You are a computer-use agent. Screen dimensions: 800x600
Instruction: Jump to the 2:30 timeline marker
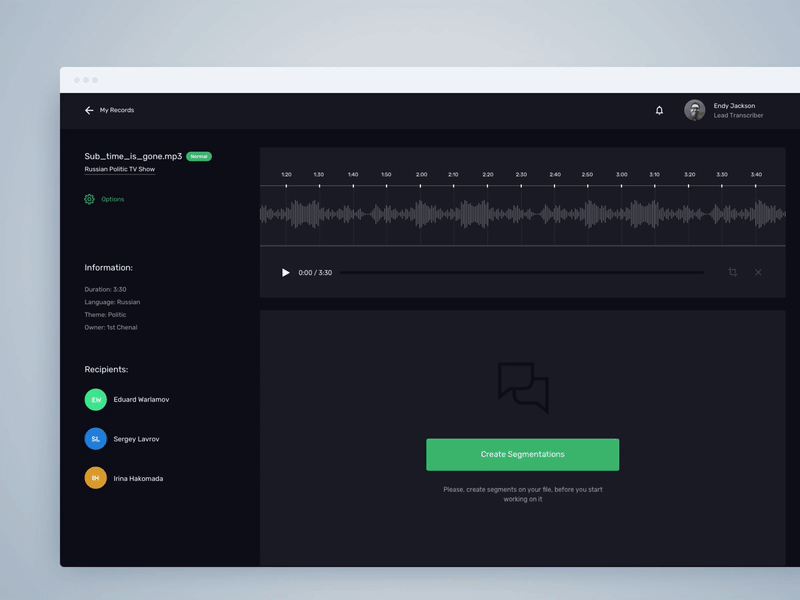point(521,174)
